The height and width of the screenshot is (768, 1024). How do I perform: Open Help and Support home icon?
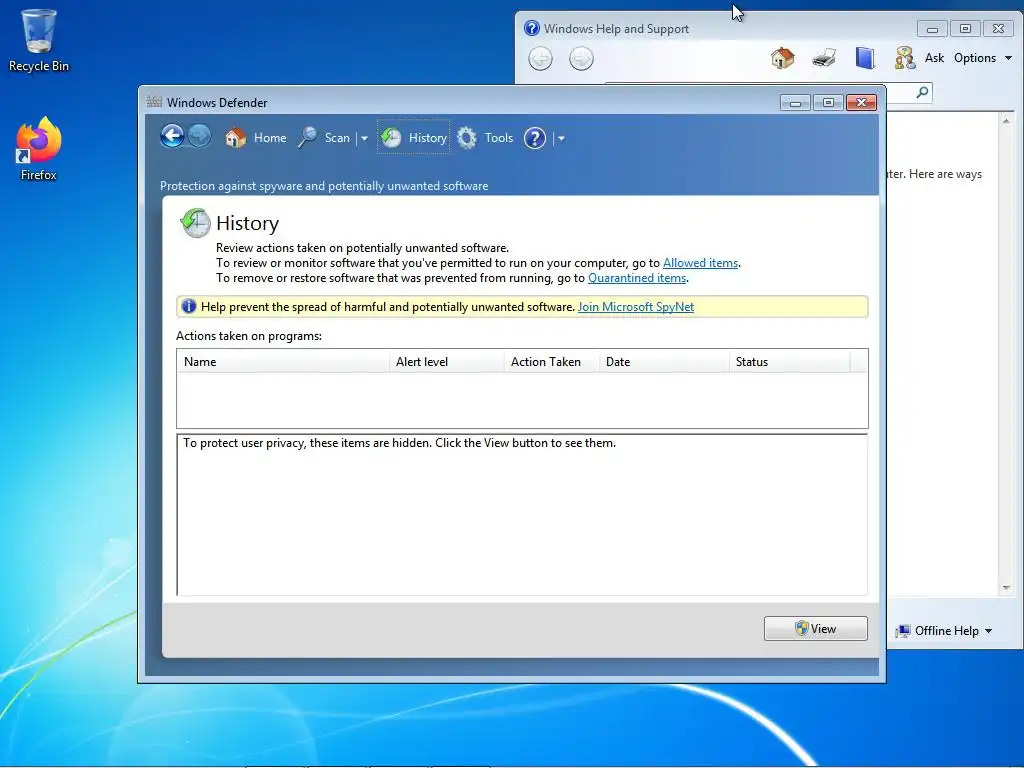(782, 58)
